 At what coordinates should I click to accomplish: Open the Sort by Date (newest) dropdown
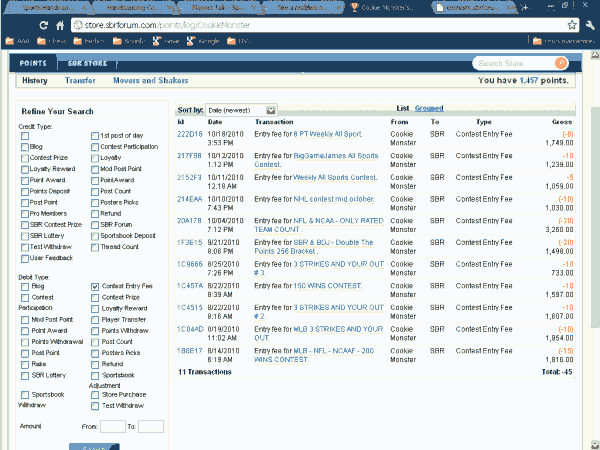tap(241, 109)
